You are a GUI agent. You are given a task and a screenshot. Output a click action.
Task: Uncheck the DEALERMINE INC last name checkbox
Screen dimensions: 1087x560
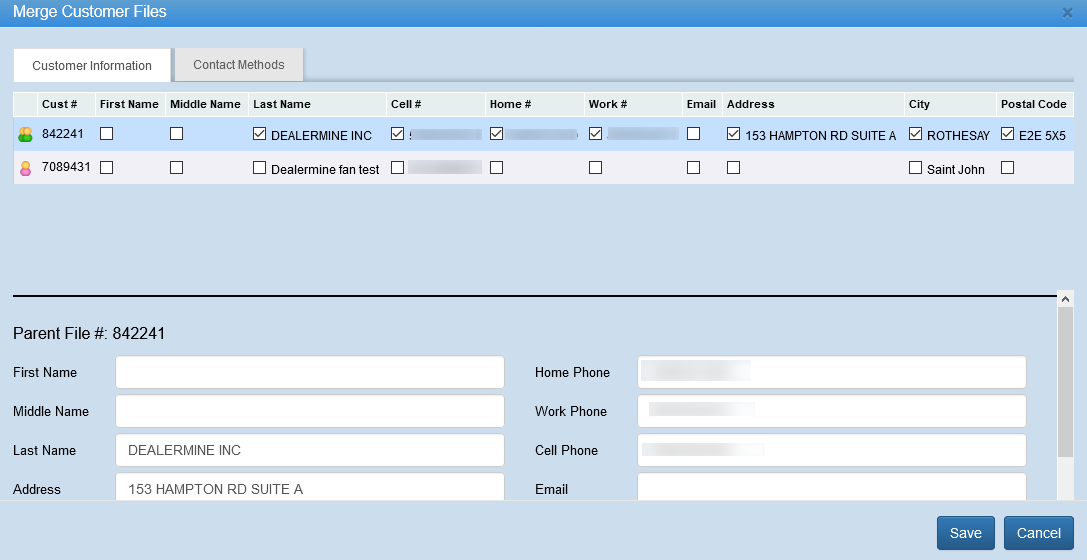click(260, 134)
